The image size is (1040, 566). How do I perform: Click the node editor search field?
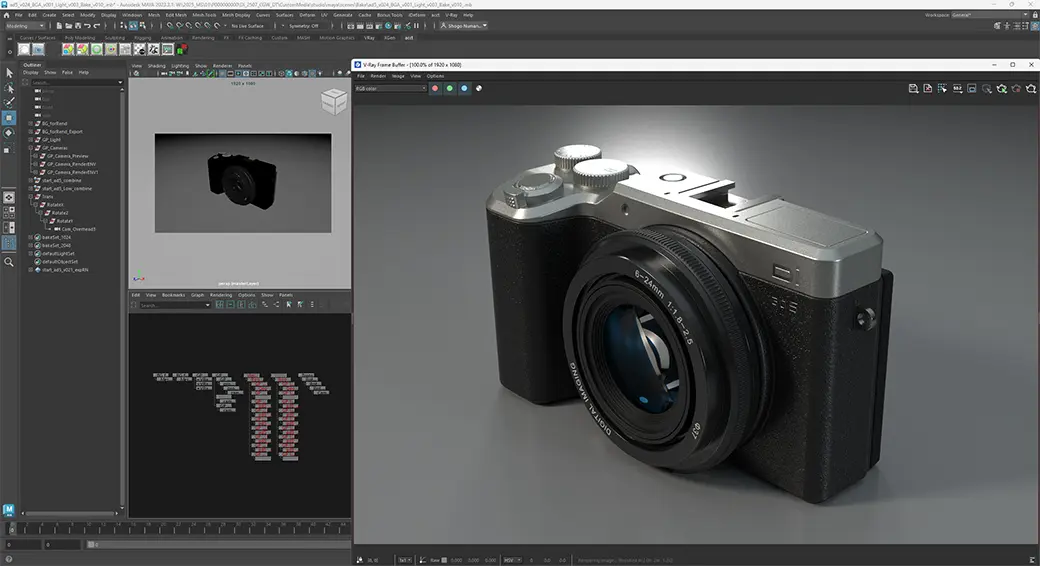point(175,305)
